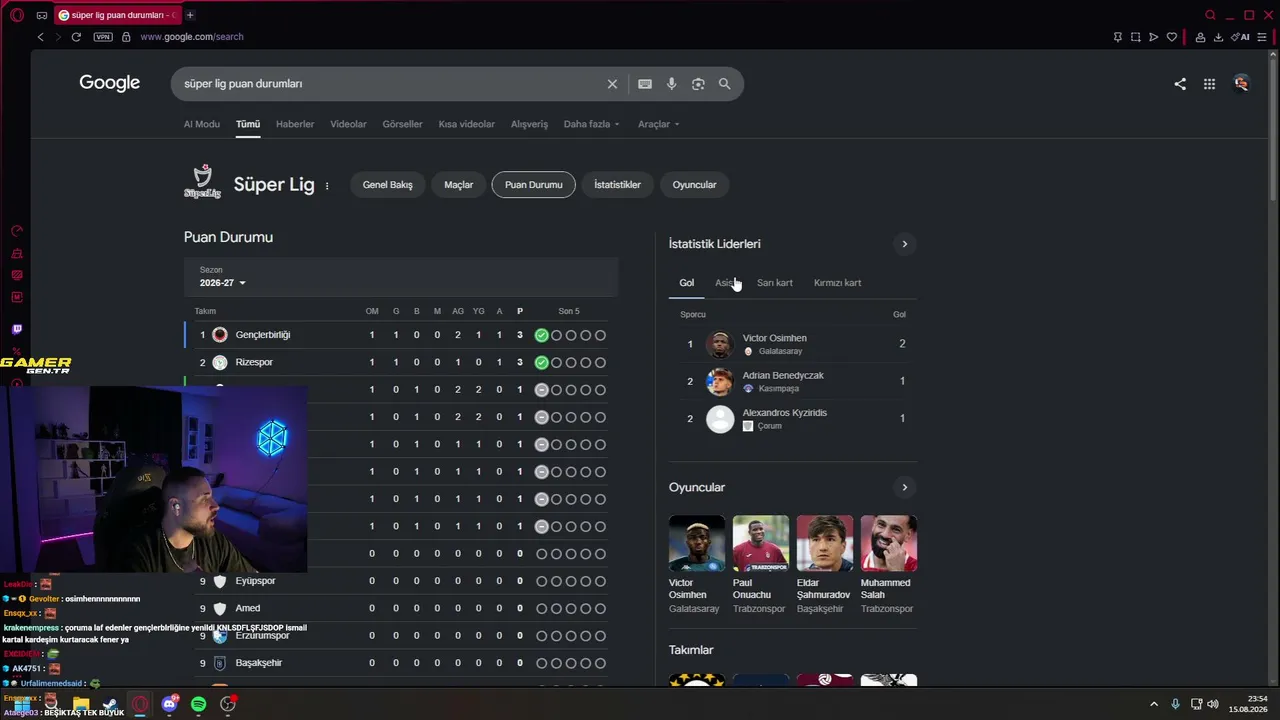Screen dimensions: 1280x720
Task: Open the Easy Setup lines icon
Action: coord(1262,37)
